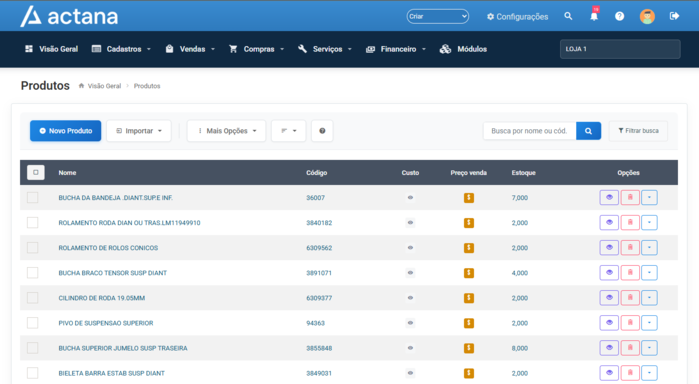This screenshot has height=384, width=699.
Task: Go to Visão Geral in nav bar
Action: tap(51, 49)
